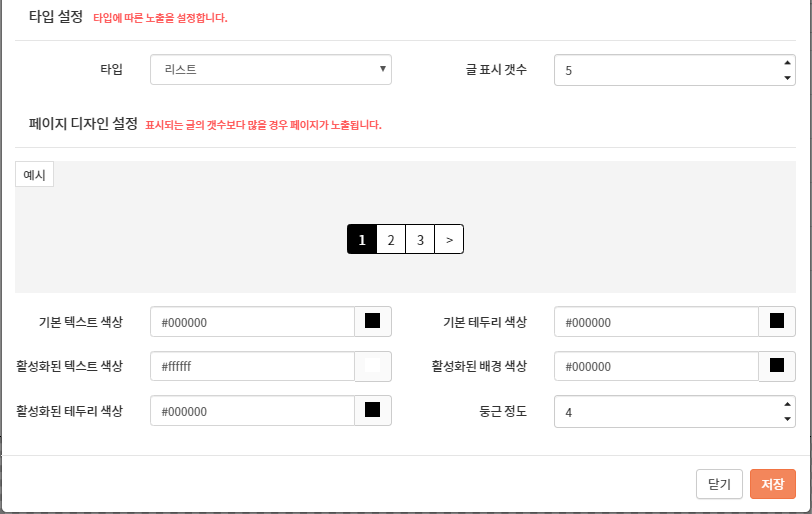Click the 페이지 디자인 설정 heading
812x514 pixels.
point(83,124)
